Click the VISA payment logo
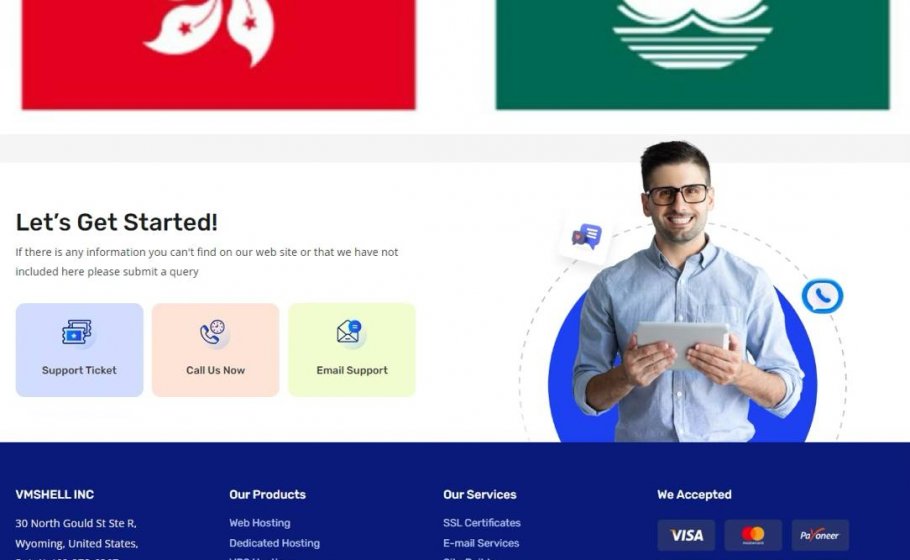 click(x=687, y=535)
